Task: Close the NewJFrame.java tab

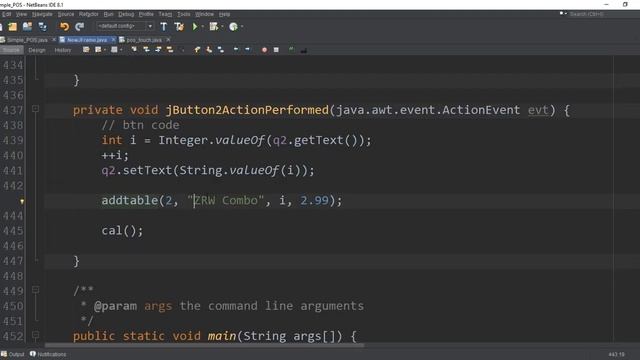Action: click(113, 40)
